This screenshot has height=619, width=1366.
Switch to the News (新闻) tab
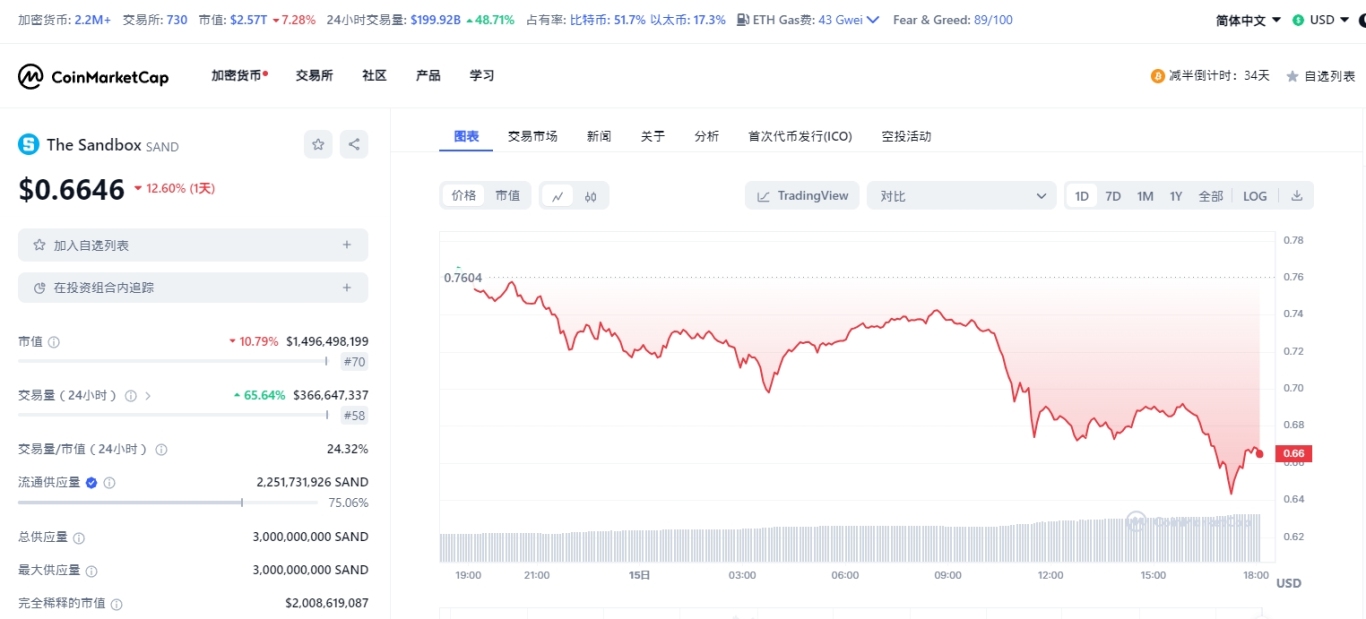click(599, 136)
